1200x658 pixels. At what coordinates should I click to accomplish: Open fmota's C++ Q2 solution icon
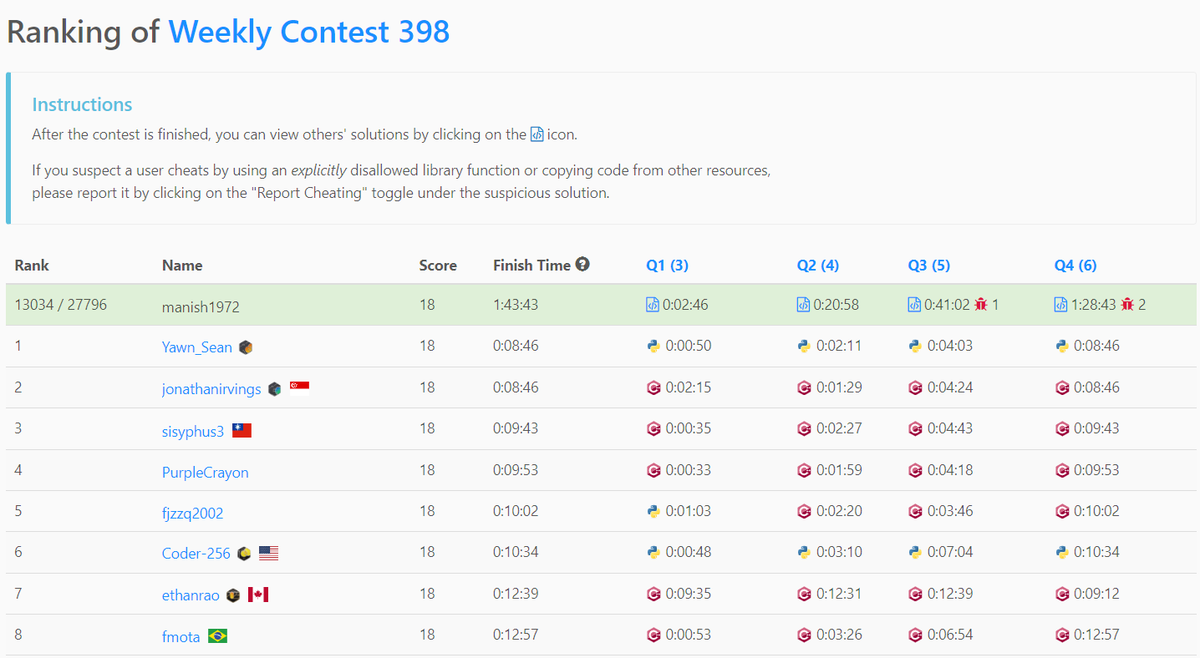804,634
